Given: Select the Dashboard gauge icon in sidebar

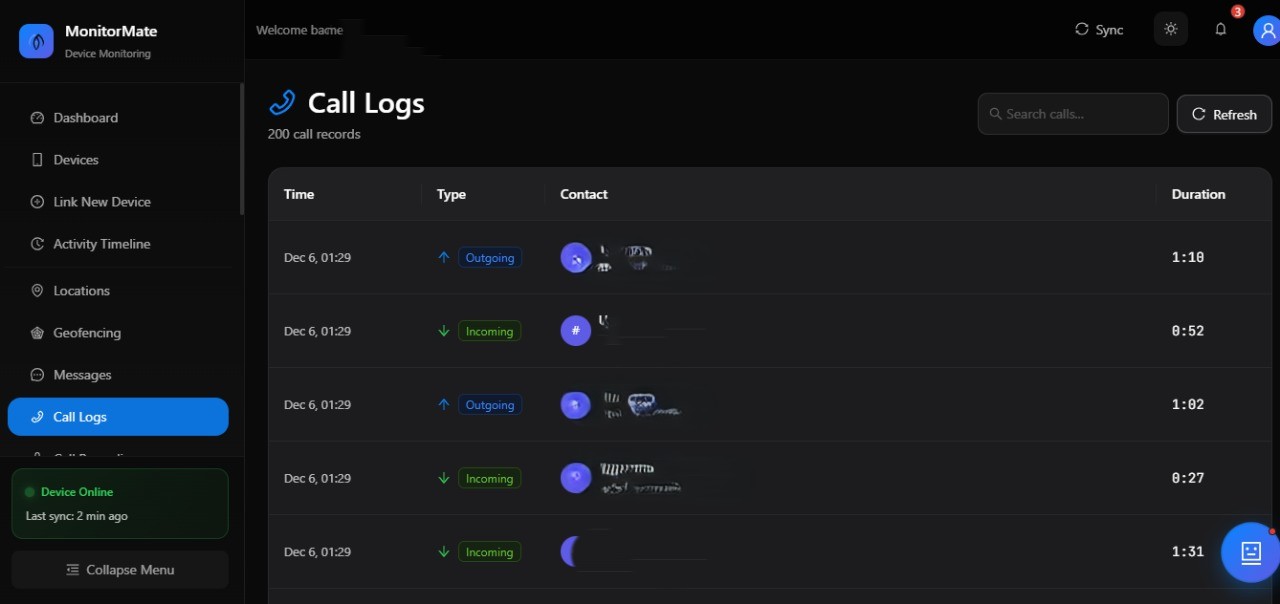Looking at the screenshot, I should pyautogui.click(x=37, y=117).
